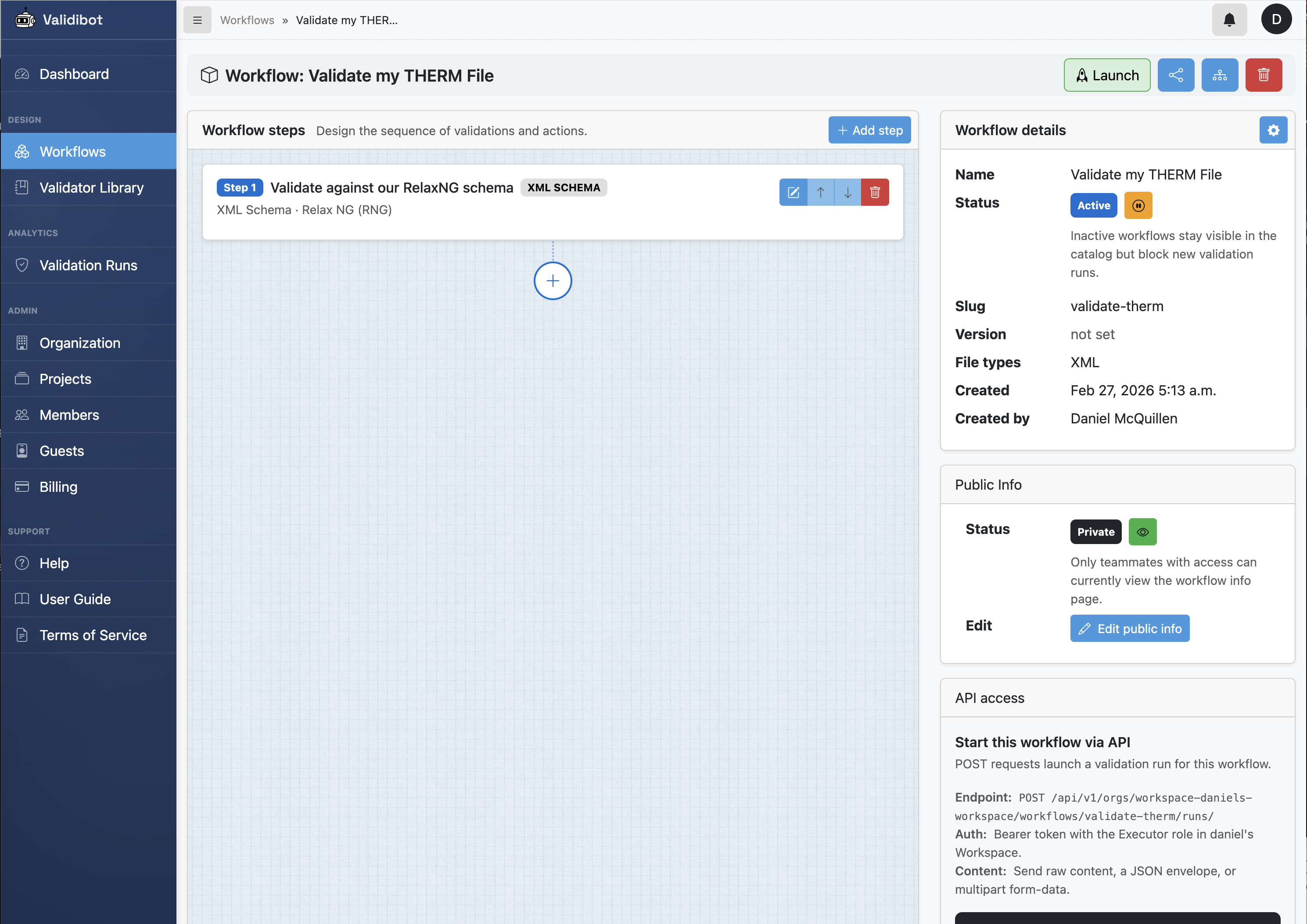Pause the workflow with the orange toggle
The image size is (1307, 924).
tap(1138, 205)
